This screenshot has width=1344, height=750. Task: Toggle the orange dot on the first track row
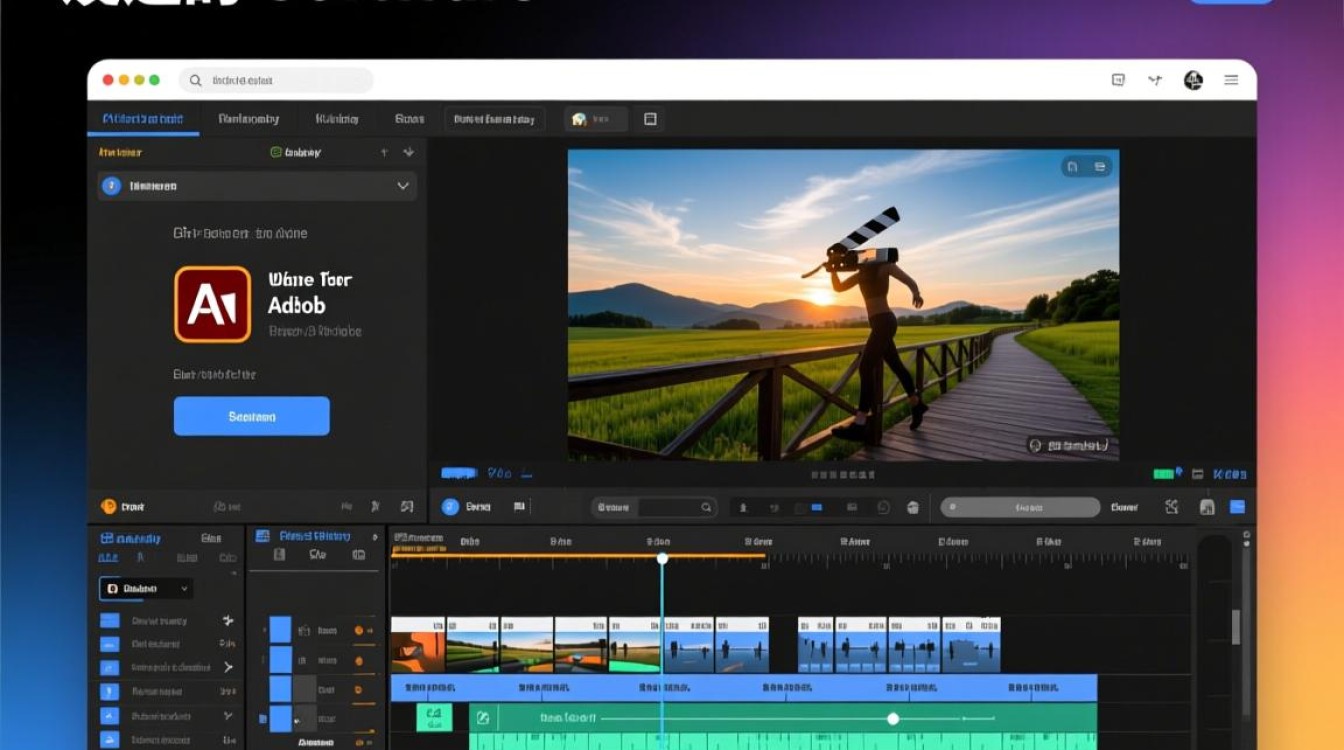point(359,631)
